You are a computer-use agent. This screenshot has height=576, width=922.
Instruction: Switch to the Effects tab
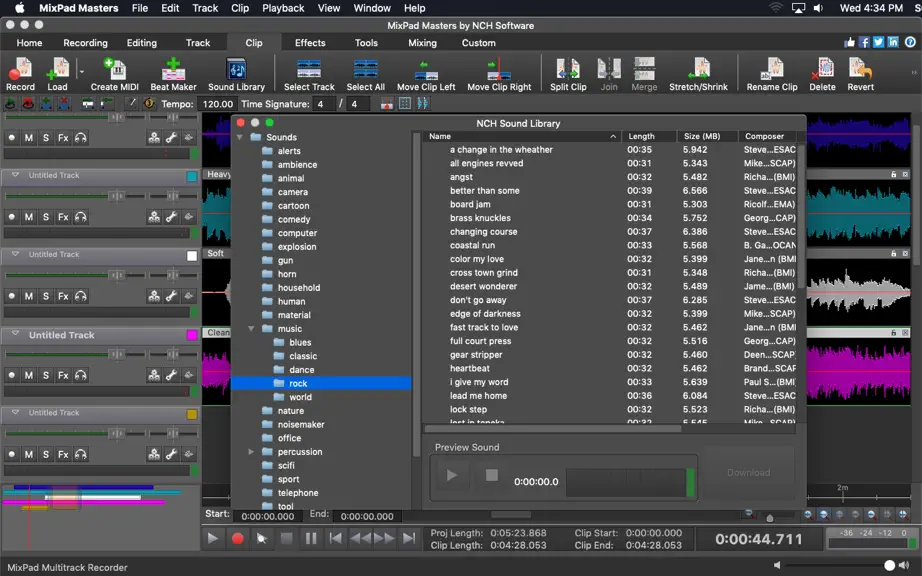(x=310, y=43)
